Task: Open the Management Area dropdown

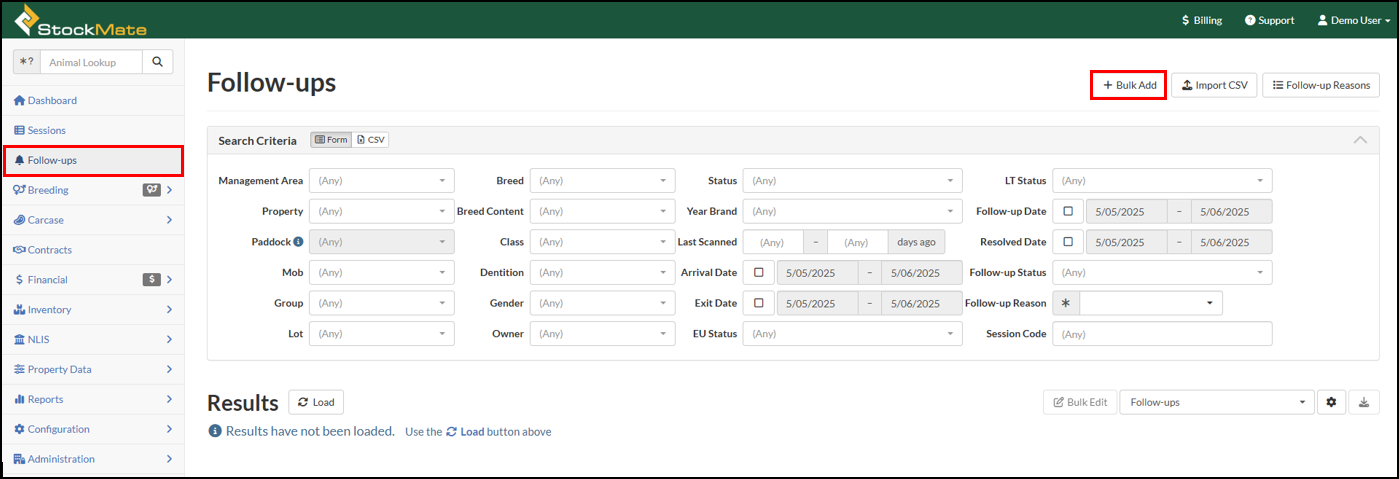Action: [x=382, y=181]
